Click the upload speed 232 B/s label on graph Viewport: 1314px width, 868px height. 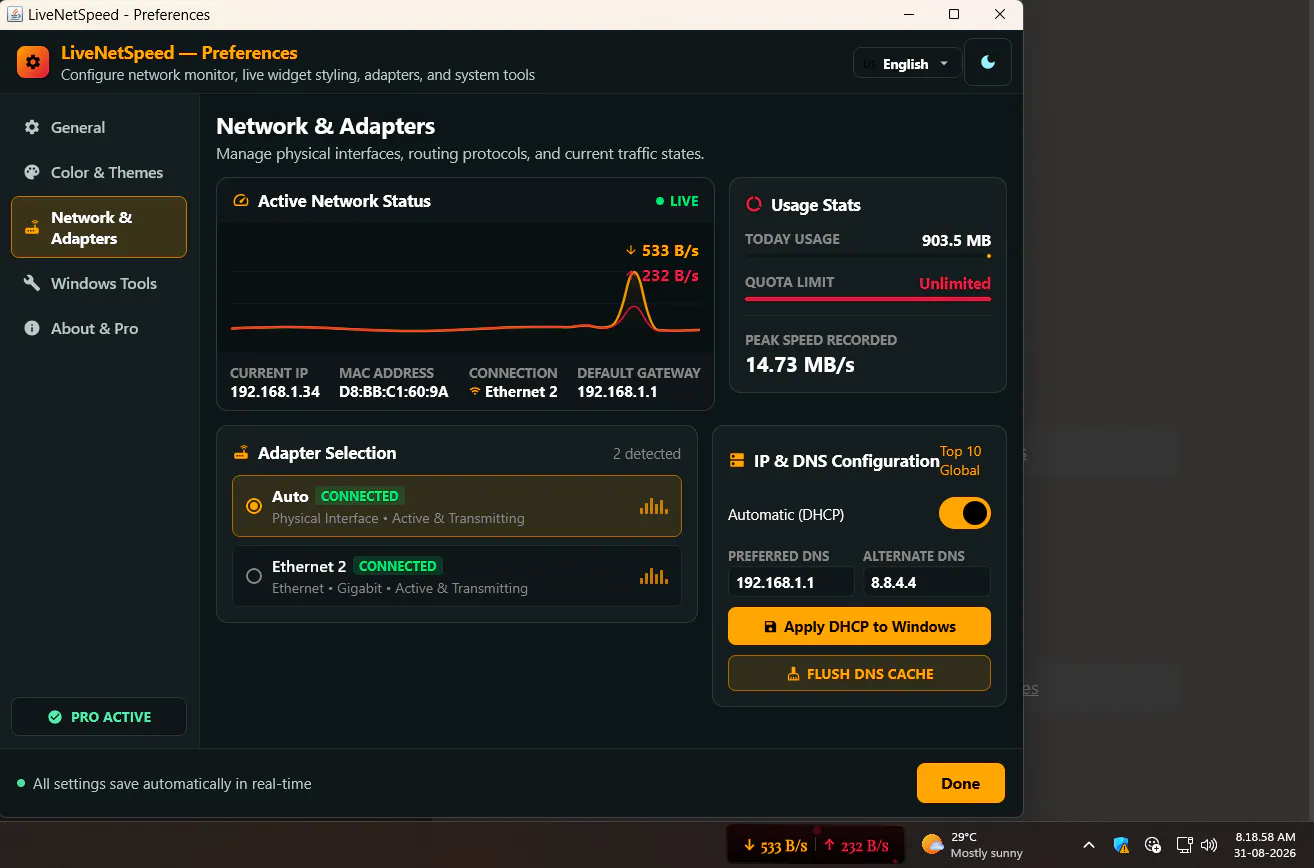(x=662, y=275)
